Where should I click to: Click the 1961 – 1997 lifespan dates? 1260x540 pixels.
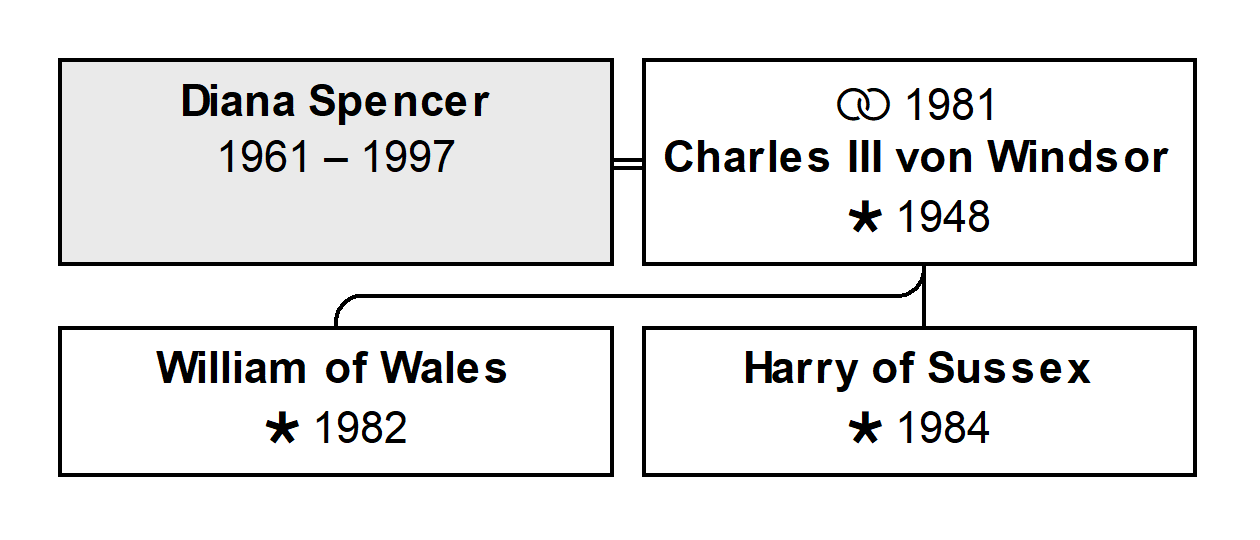click(336, 158)
